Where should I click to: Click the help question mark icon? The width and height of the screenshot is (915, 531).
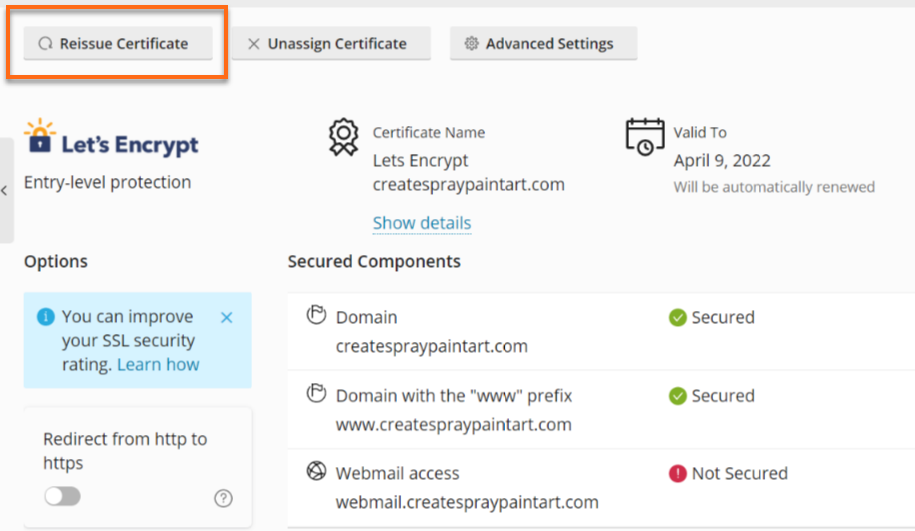click(223, 498)
